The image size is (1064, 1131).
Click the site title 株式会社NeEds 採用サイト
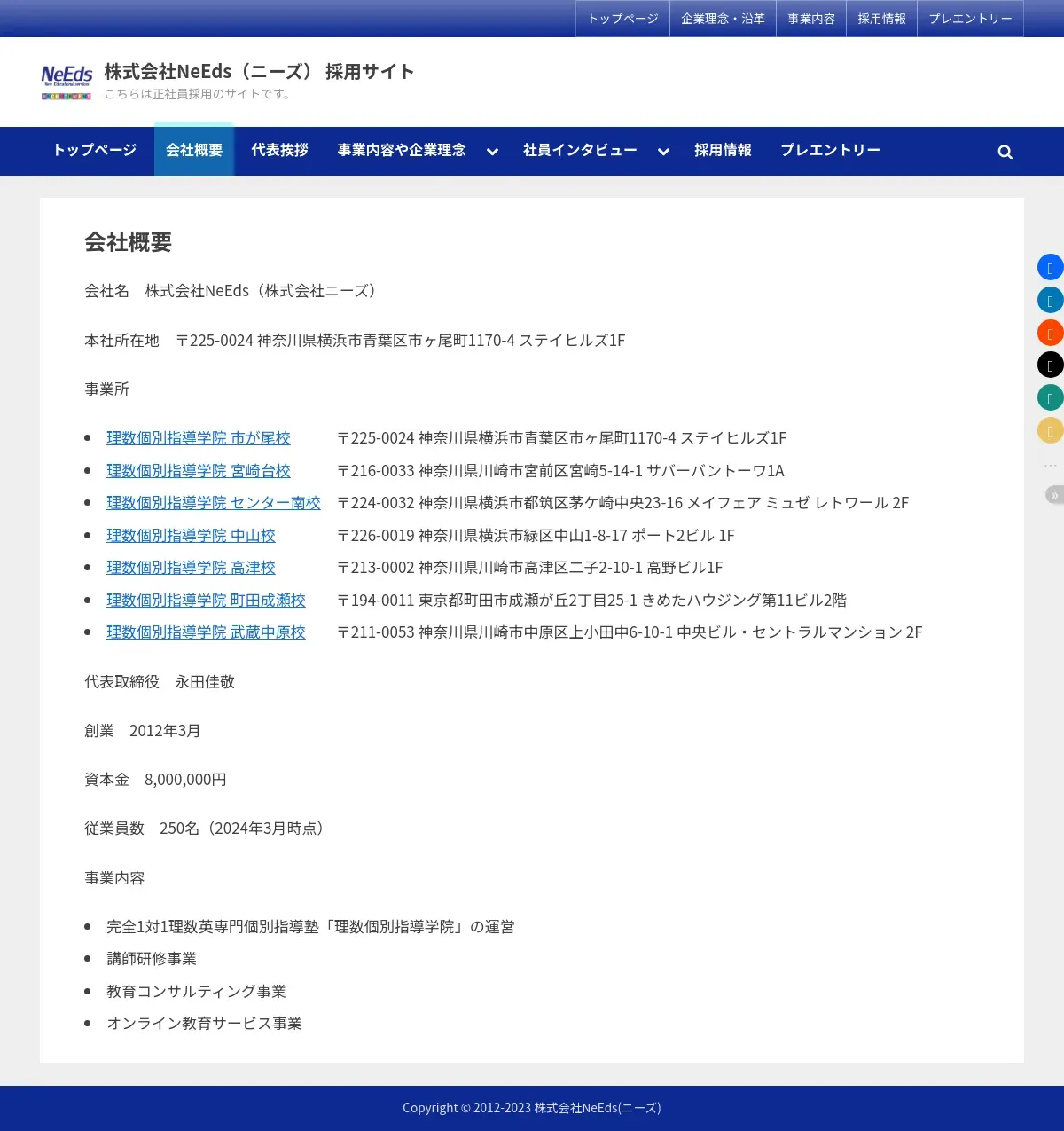259,71
